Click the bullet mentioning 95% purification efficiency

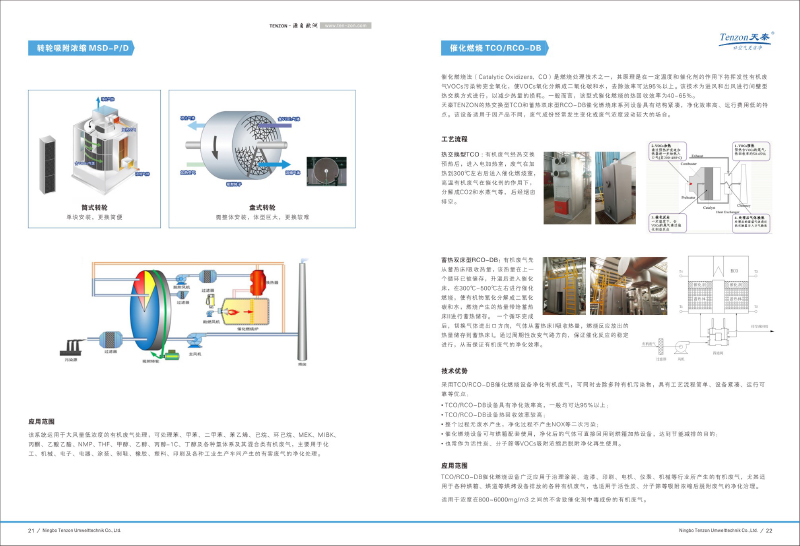pyautogui.click(x=525, y=405)
